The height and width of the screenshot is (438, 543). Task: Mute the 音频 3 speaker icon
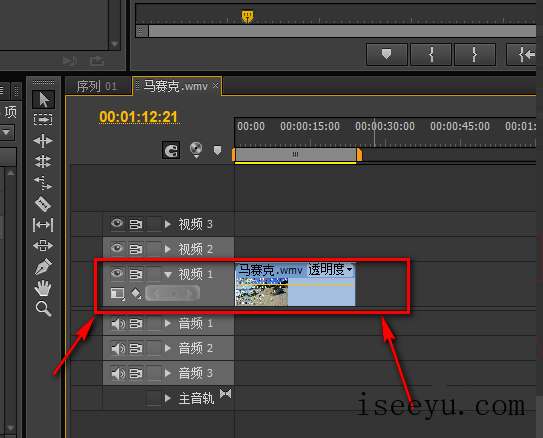118,374
